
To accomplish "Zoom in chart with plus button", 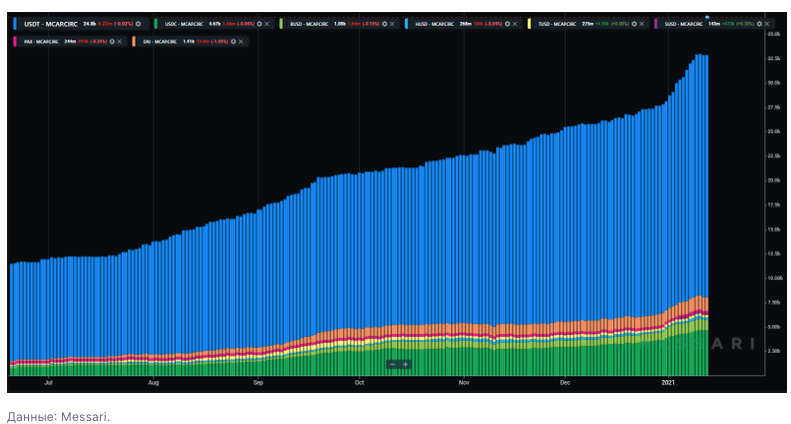I will point(405,364).
